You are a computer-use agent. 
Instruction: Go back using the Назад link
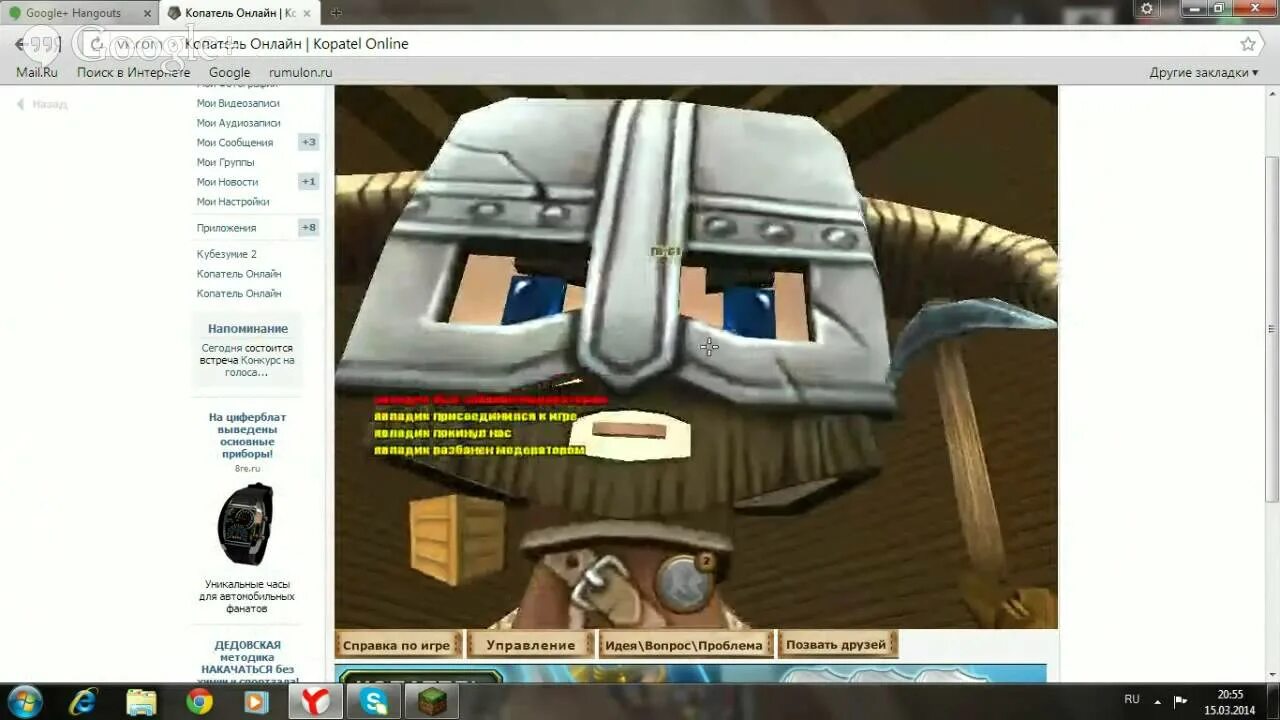[x=42, y=104]
